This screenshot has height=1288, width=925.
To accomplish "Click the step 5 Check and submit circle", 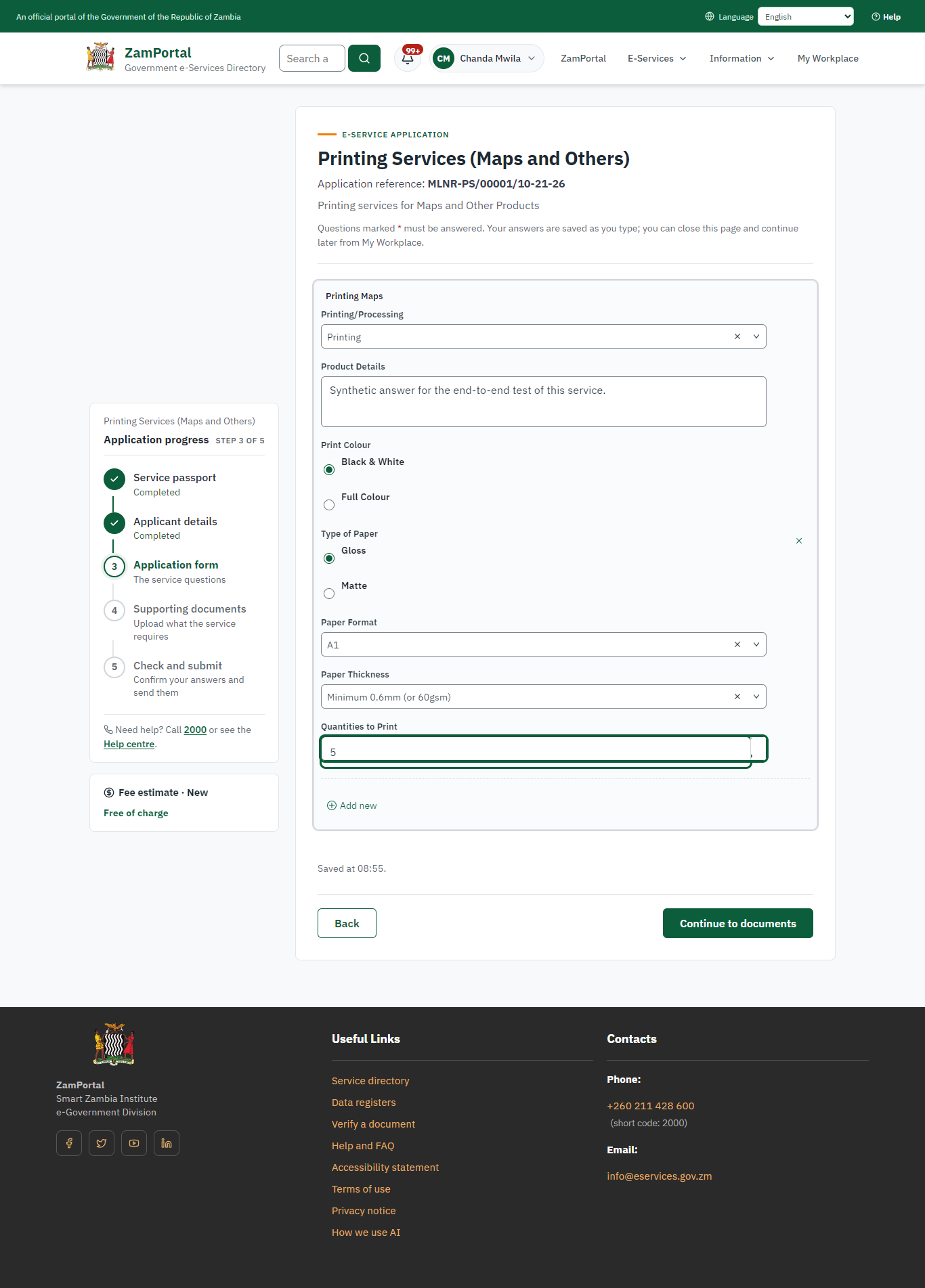I will click(114, 667).
